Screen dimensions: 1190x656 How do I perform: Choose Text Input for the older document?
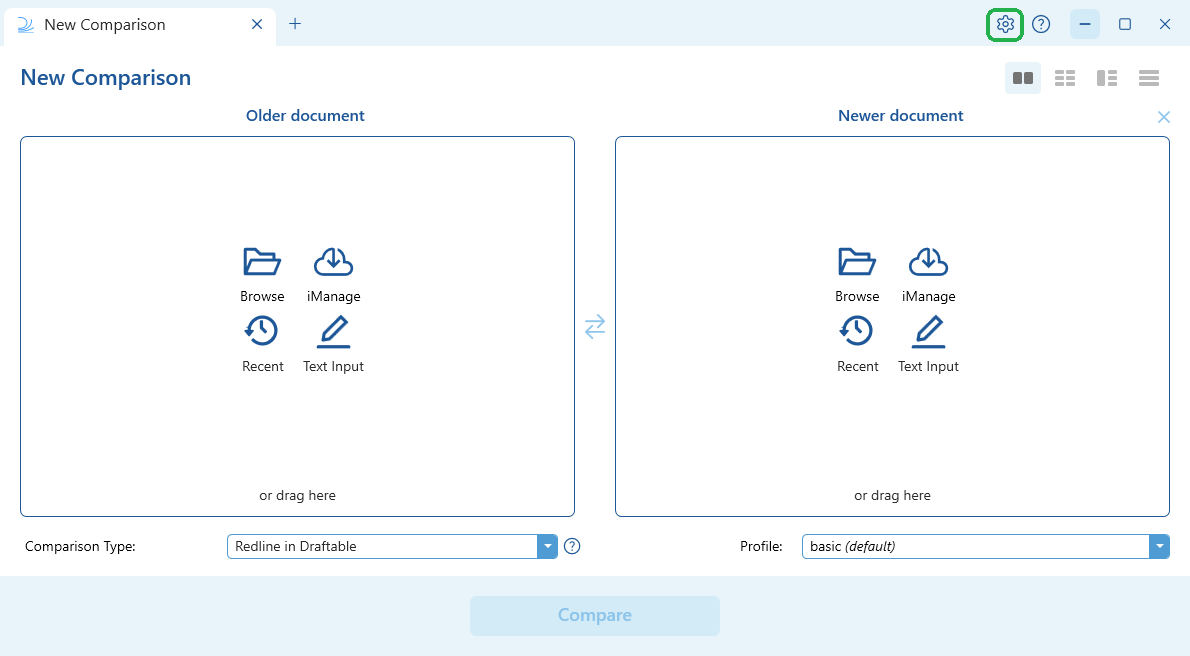click(333, 345)
